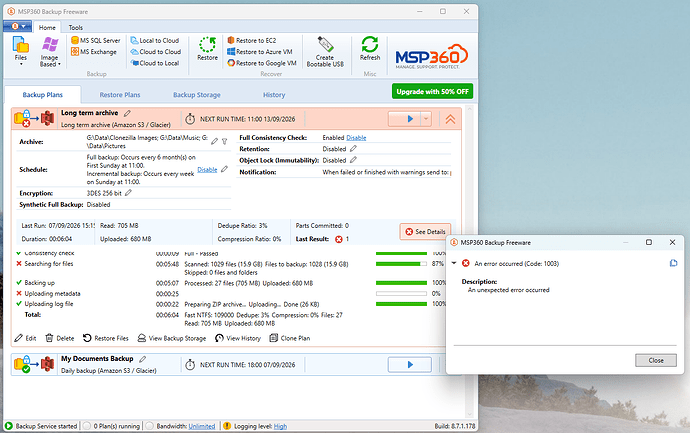The image size is (690, 433).
Task: Select Restore to Azure VM
Action: tap(260, 51)
